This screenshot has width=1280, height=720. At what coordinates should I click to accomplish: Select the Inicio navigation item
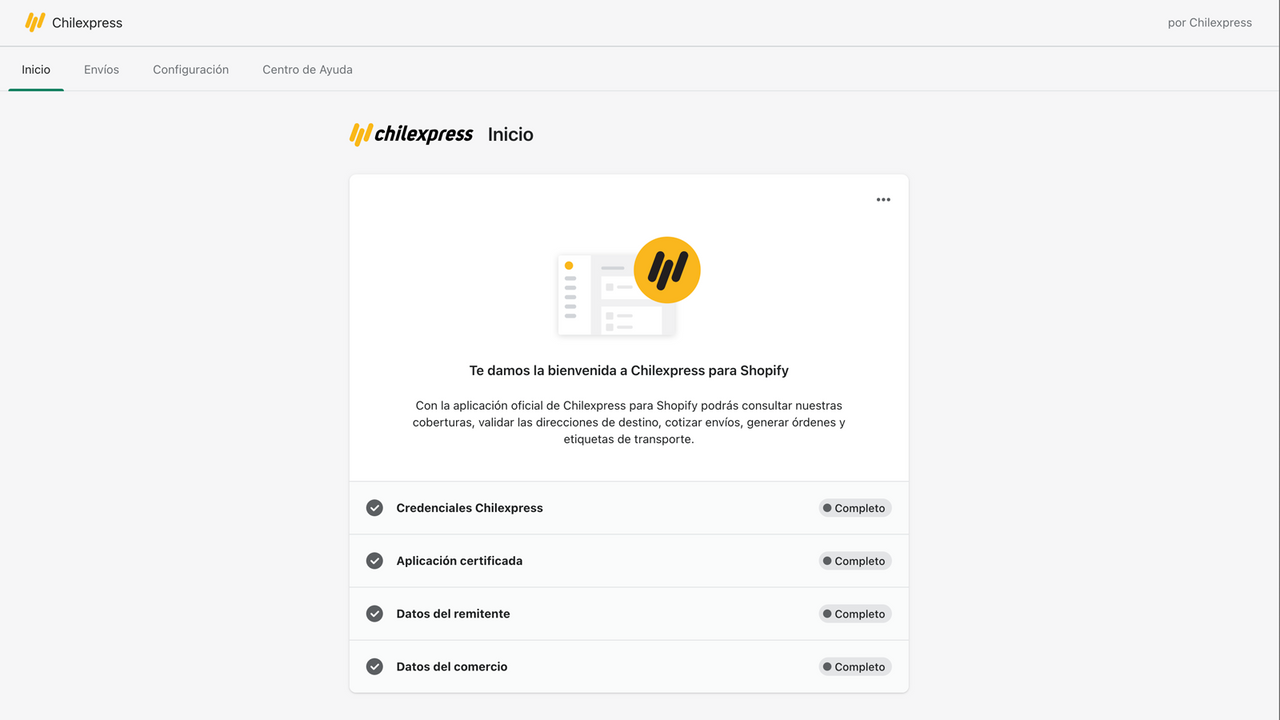(x=35, y=69)
